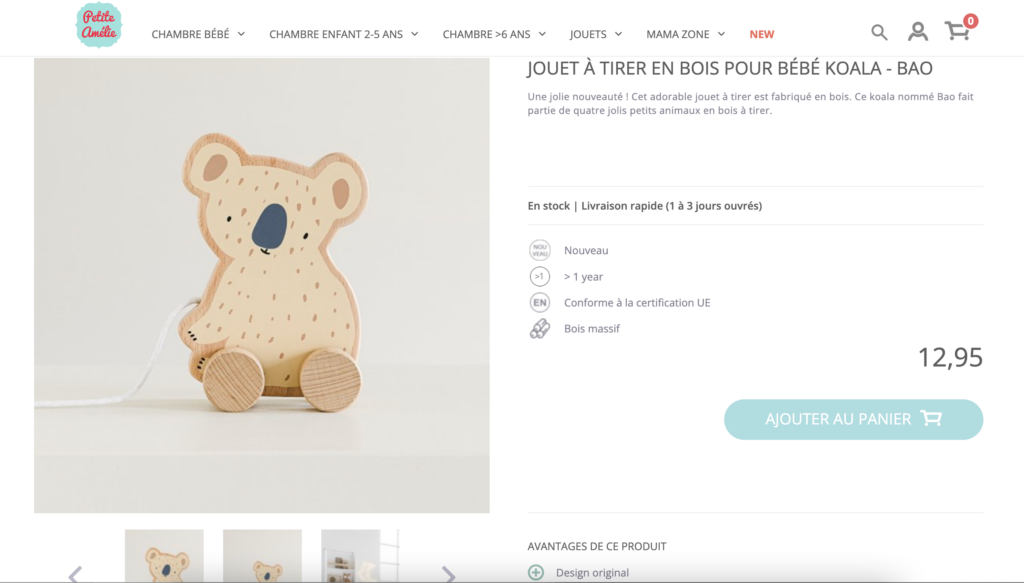Click the Petite Amélie logo
This screenshot has height=583, width=1024.
98,25
